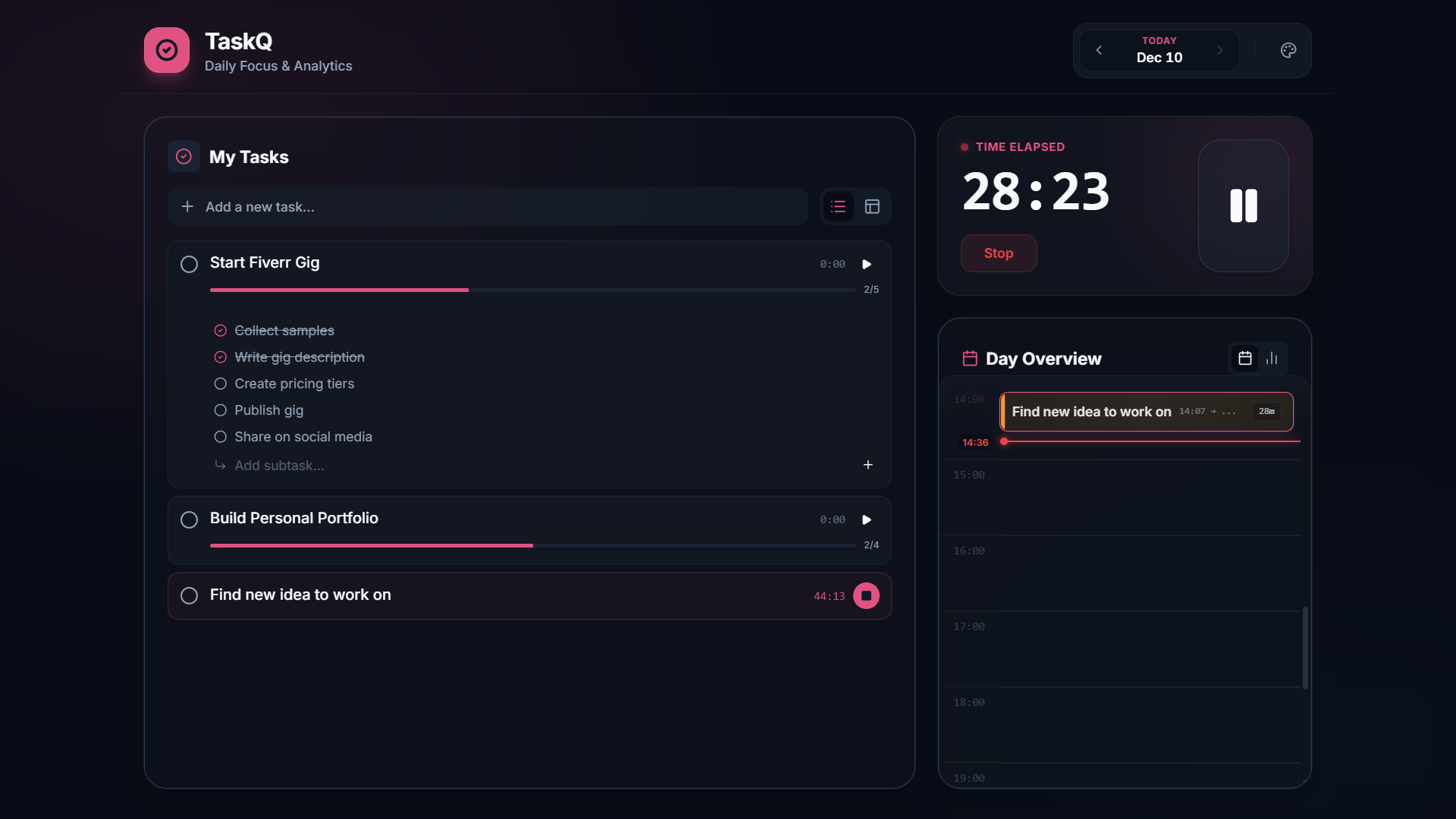Start the timer for Start Fiverr Gig

point(867,264)
